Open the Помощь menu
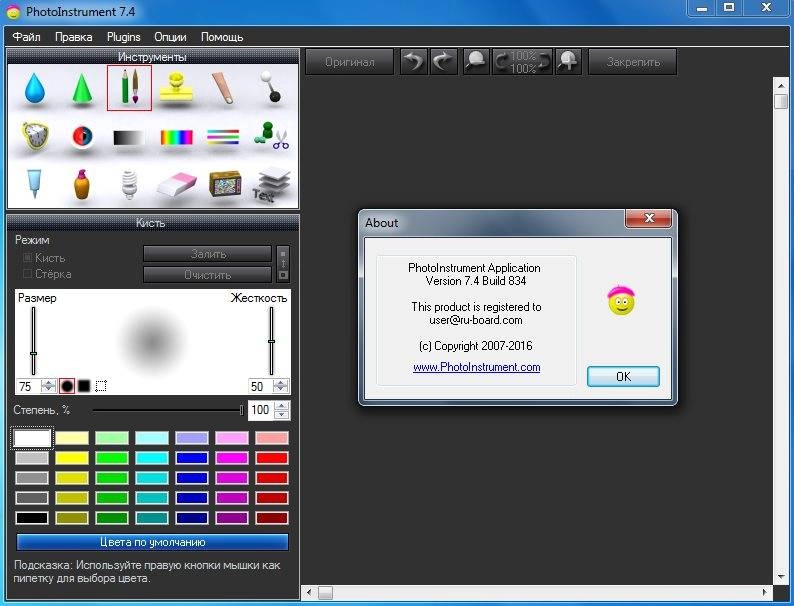Screen dimensions: 794x606 click(222, 37)
